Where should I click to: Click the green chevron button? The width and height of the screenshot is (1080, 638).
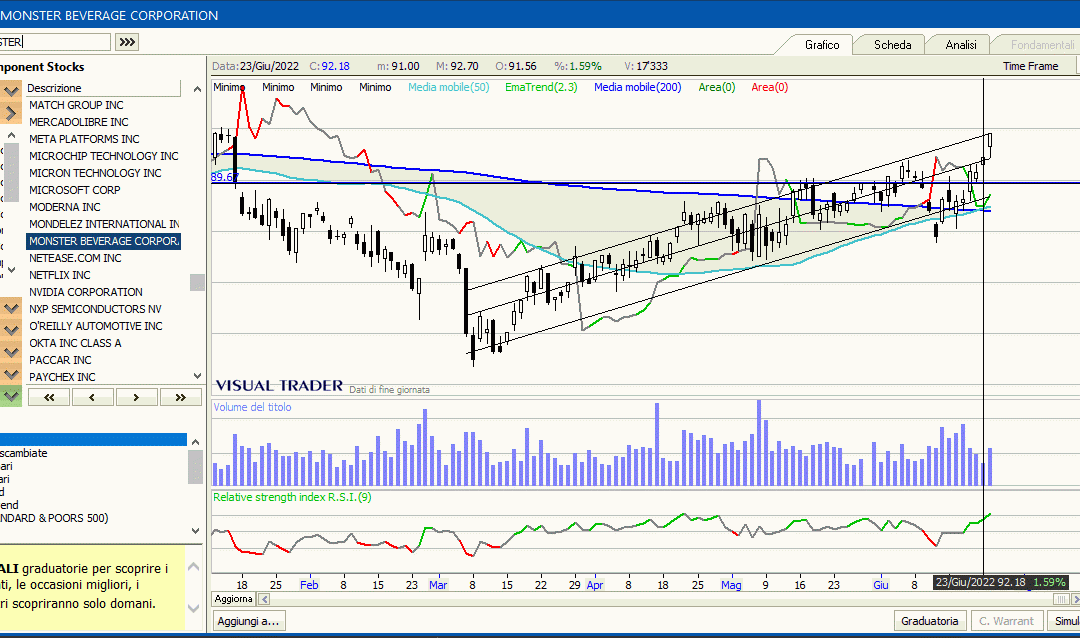tap(10, 396)
